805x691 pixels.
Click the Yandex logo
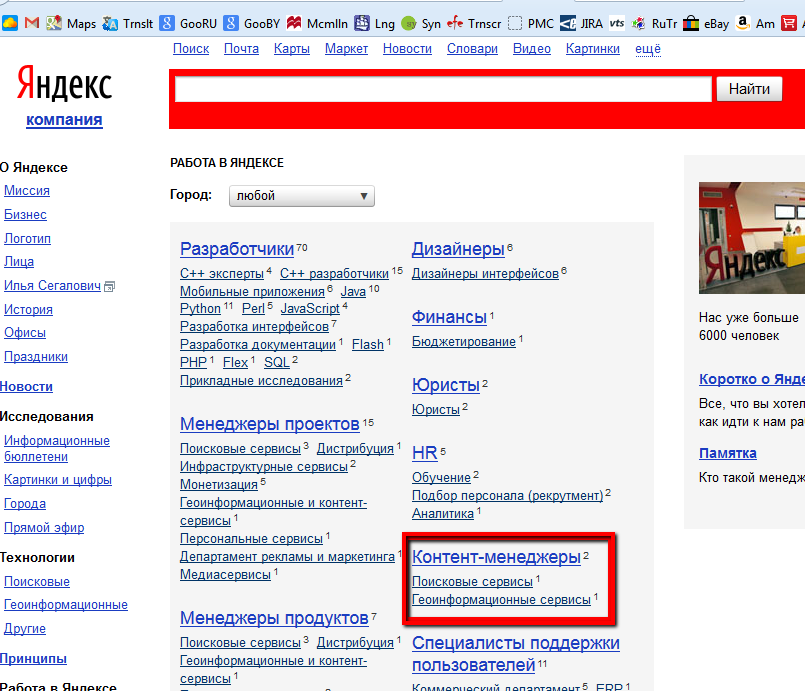(64, 87)
